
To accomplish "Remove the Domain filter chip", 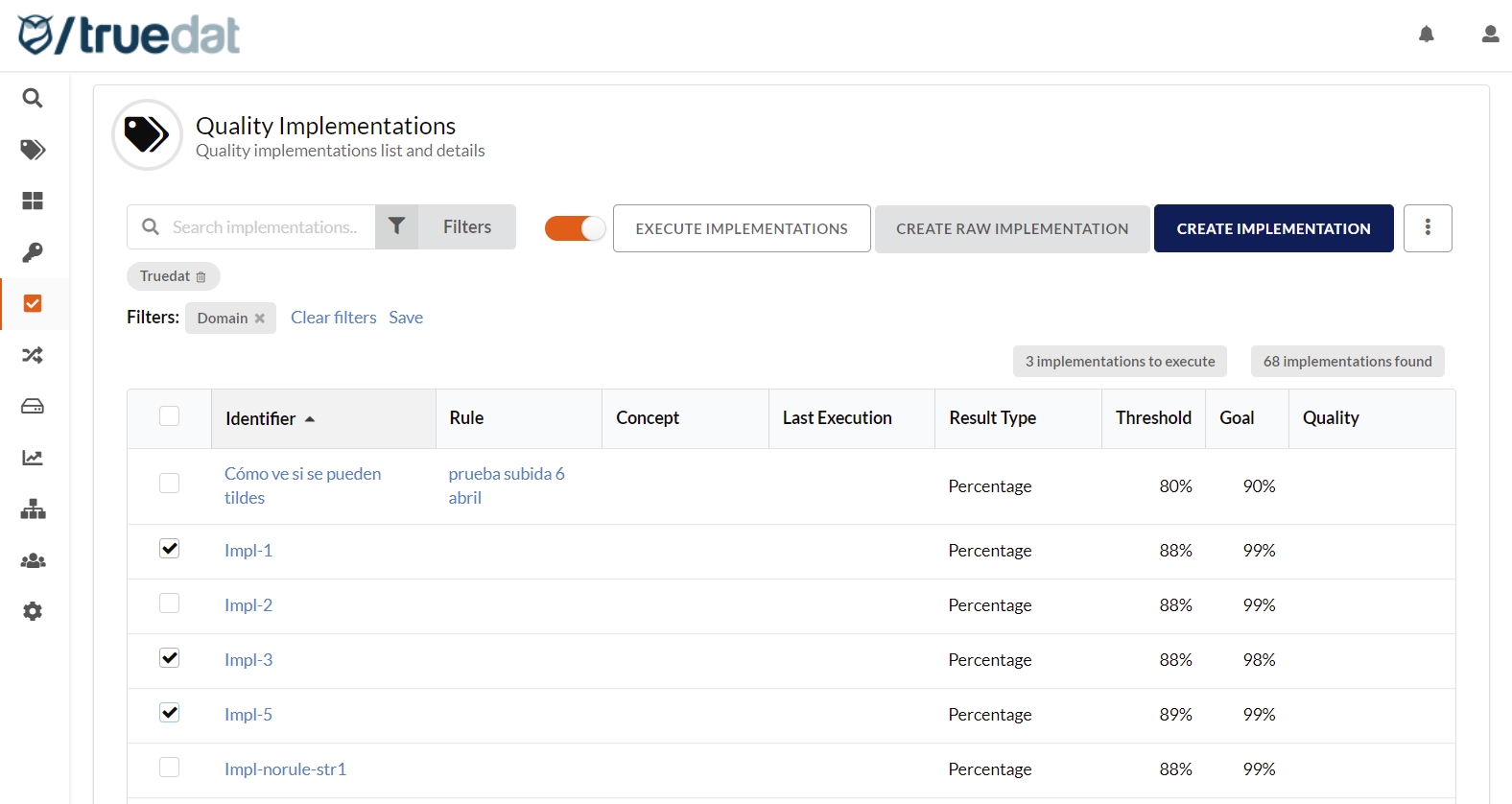I will coord(260,319).
